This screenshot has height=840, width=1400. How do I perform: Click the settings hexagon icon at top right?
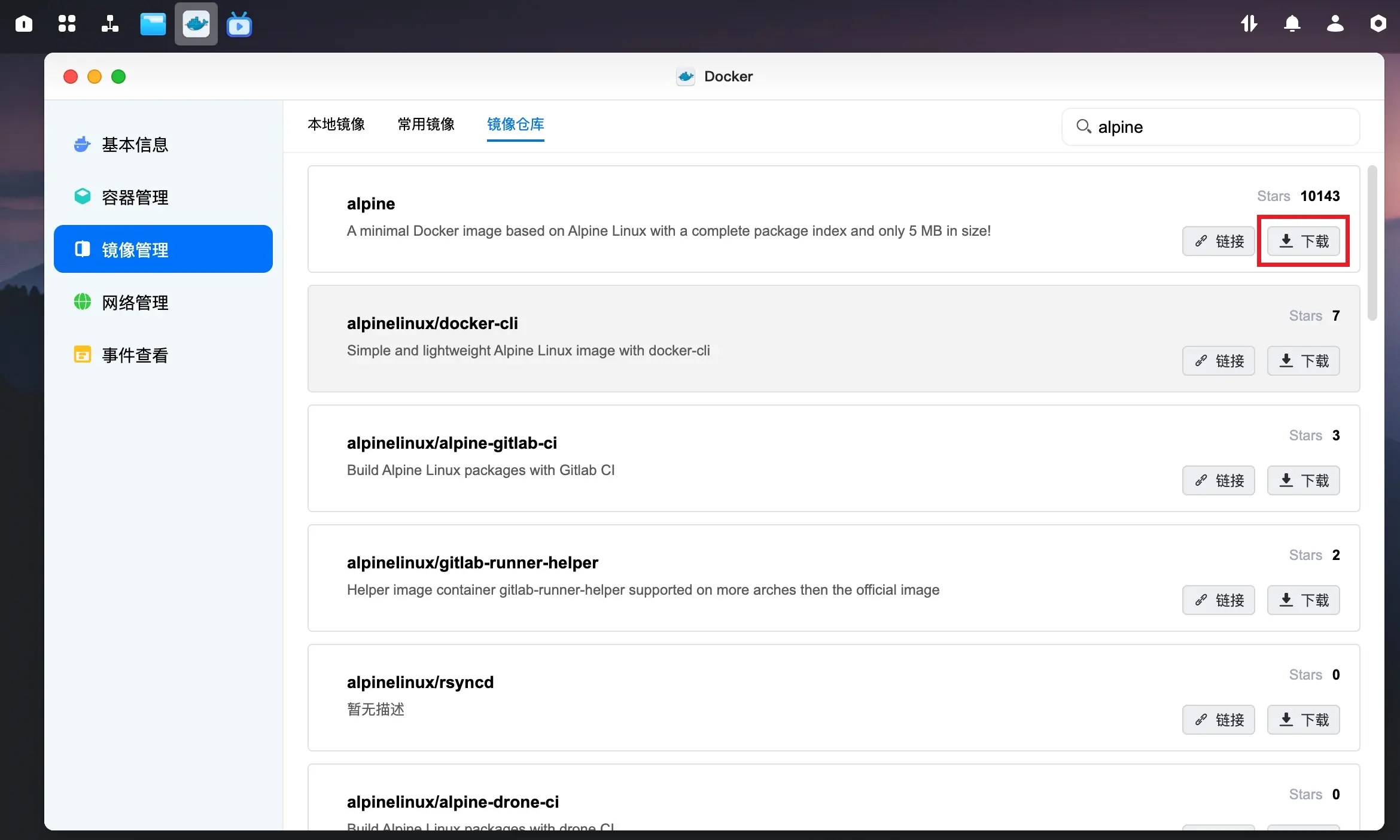click(1378, 24)
